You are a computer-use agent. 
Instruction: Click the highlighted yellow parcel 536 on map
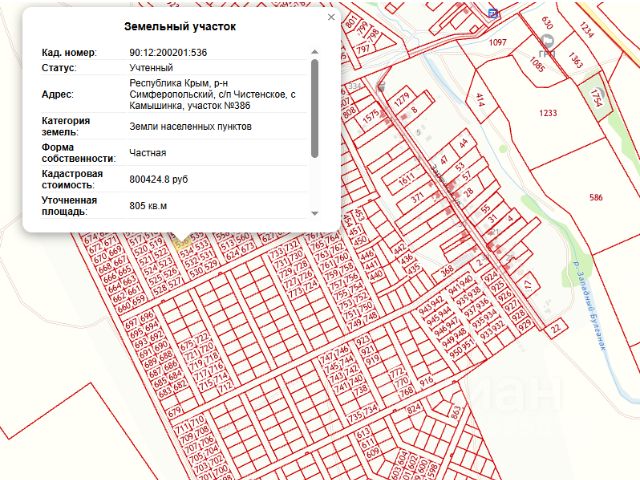pos(182,242)
